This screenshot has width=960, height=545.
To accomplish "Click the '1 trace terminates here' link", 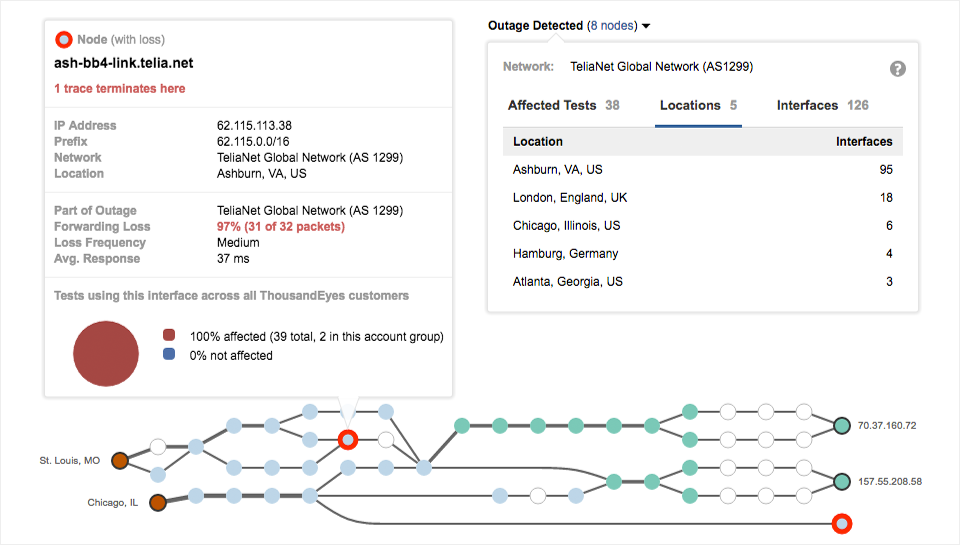I will [x=119, y=89].
